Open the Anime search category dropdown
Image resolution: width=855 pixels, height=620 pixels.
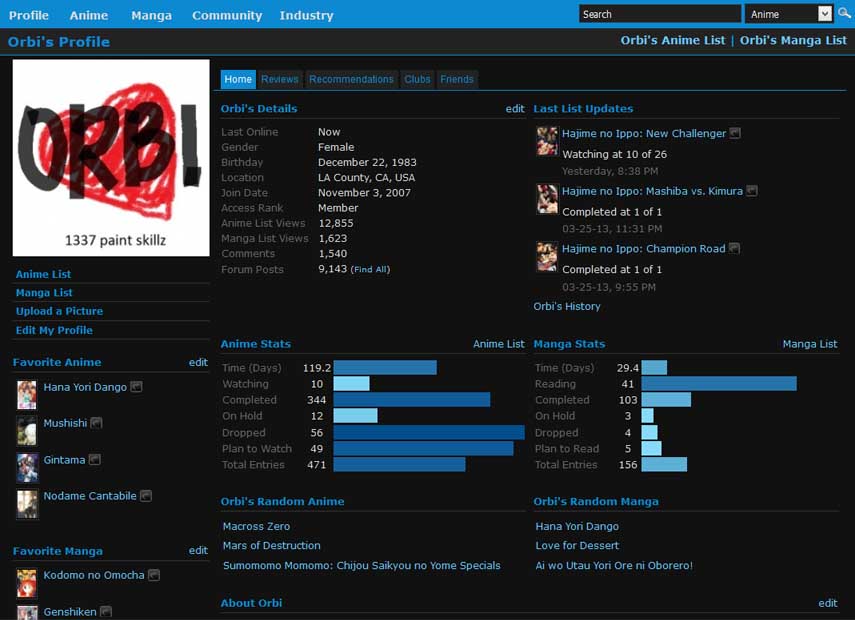tap(790, 14)
